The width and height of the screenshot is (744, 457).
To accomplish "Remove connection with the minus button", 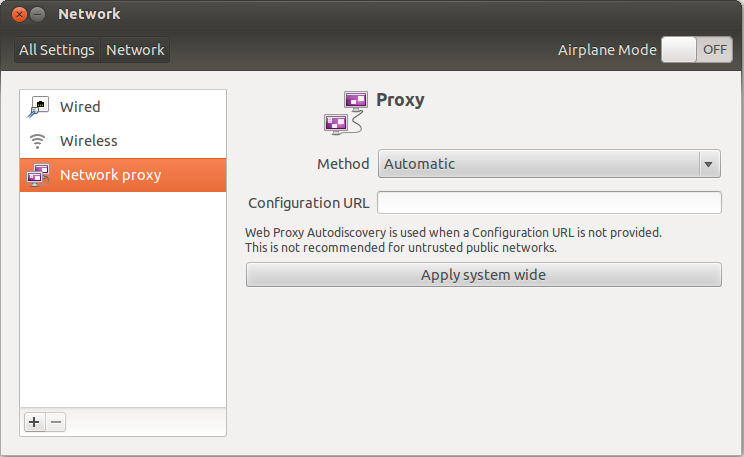I will pyautogui.click(x=56, y=422).
